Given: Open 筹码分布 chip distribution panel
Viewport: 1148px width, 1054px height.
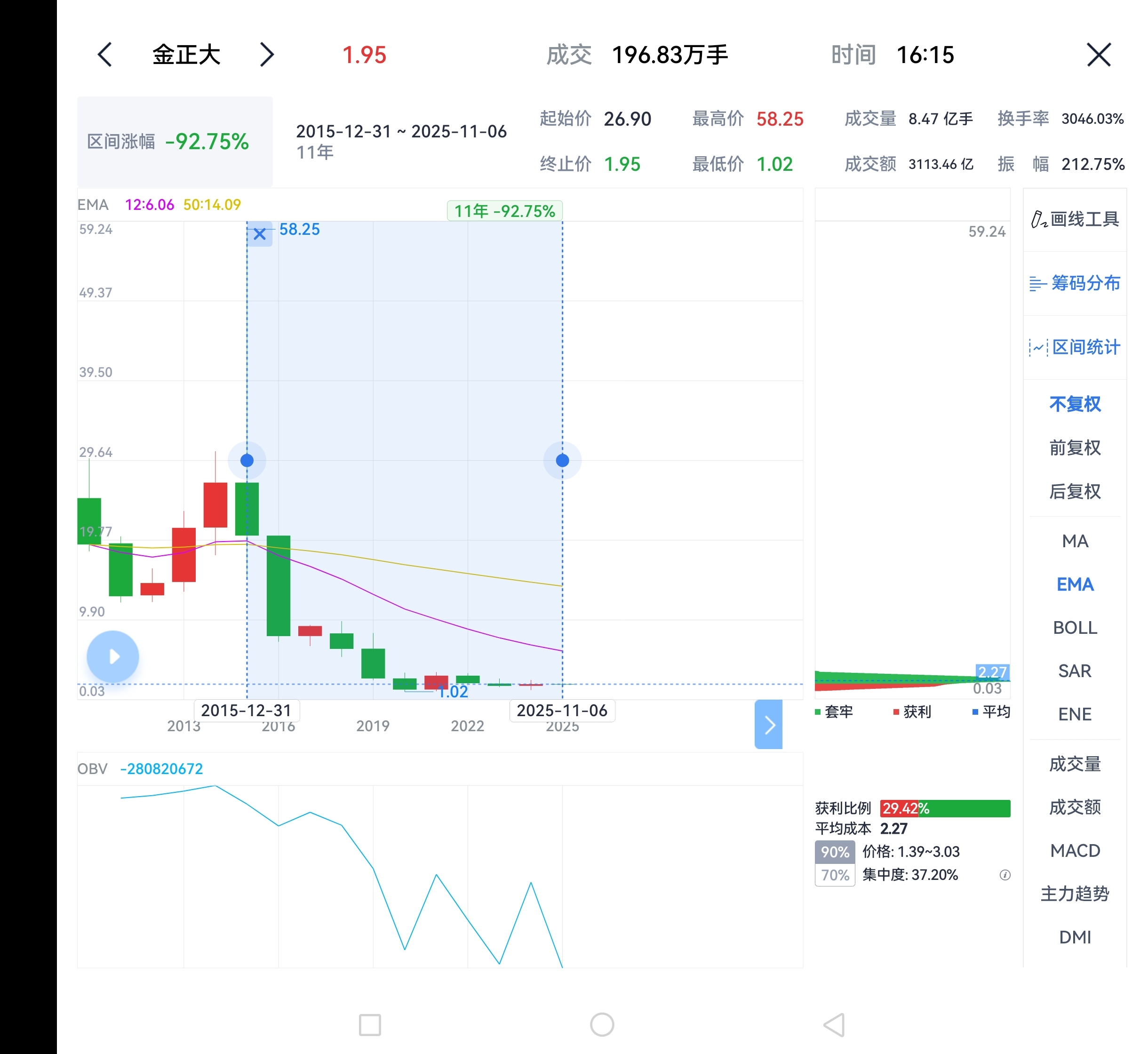Looking at the screenshot, I should click(x=1075, y=283).
